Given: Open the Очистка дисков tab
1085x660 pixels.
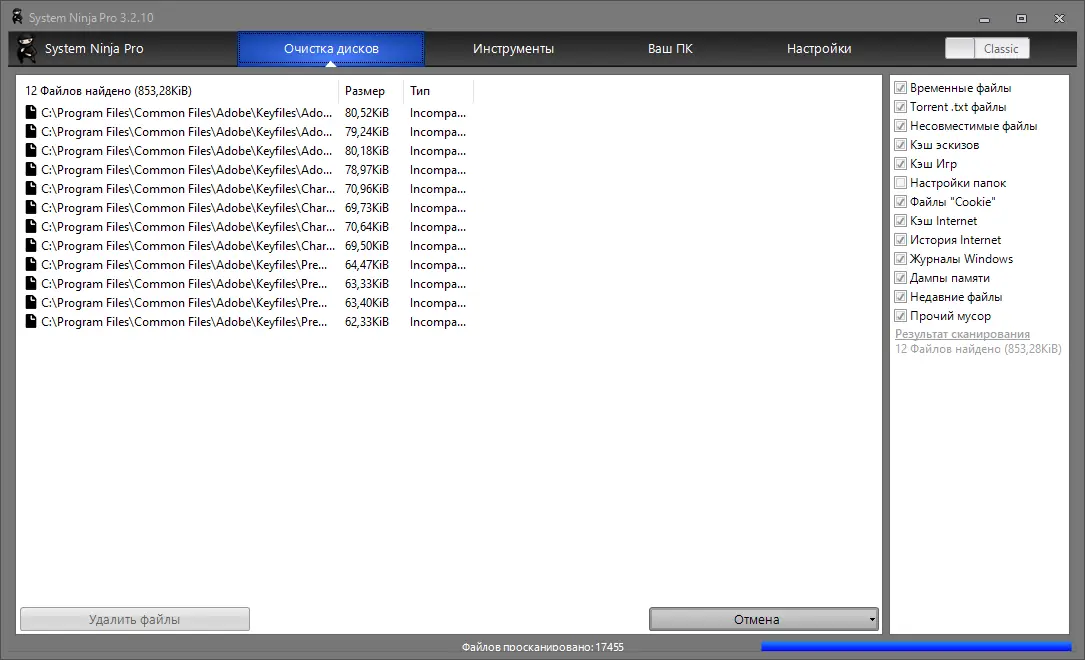Looking at the screenshot, I should (331, 48).
